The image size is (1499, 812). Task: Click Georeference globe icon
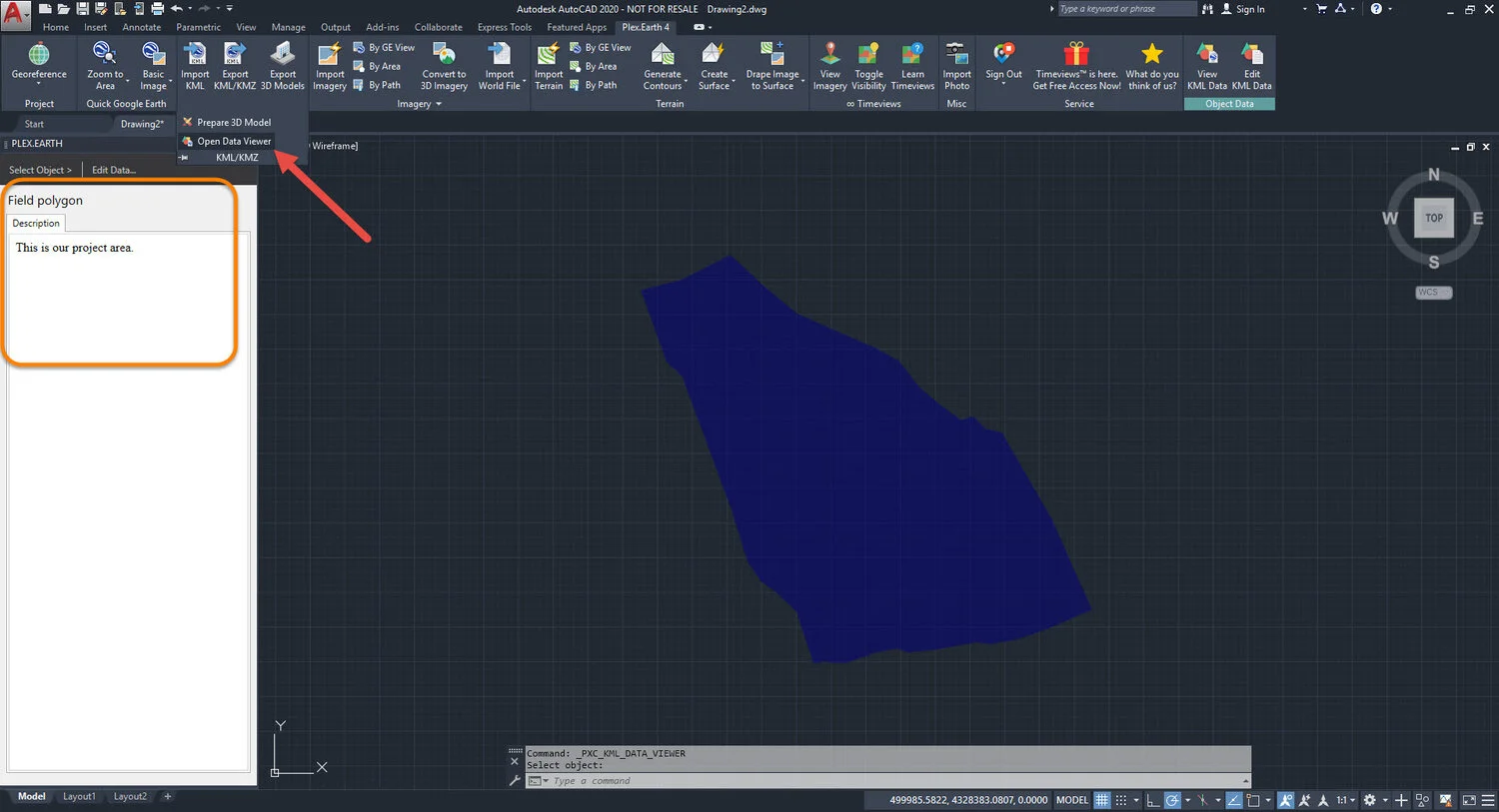[x=39, y=53]
